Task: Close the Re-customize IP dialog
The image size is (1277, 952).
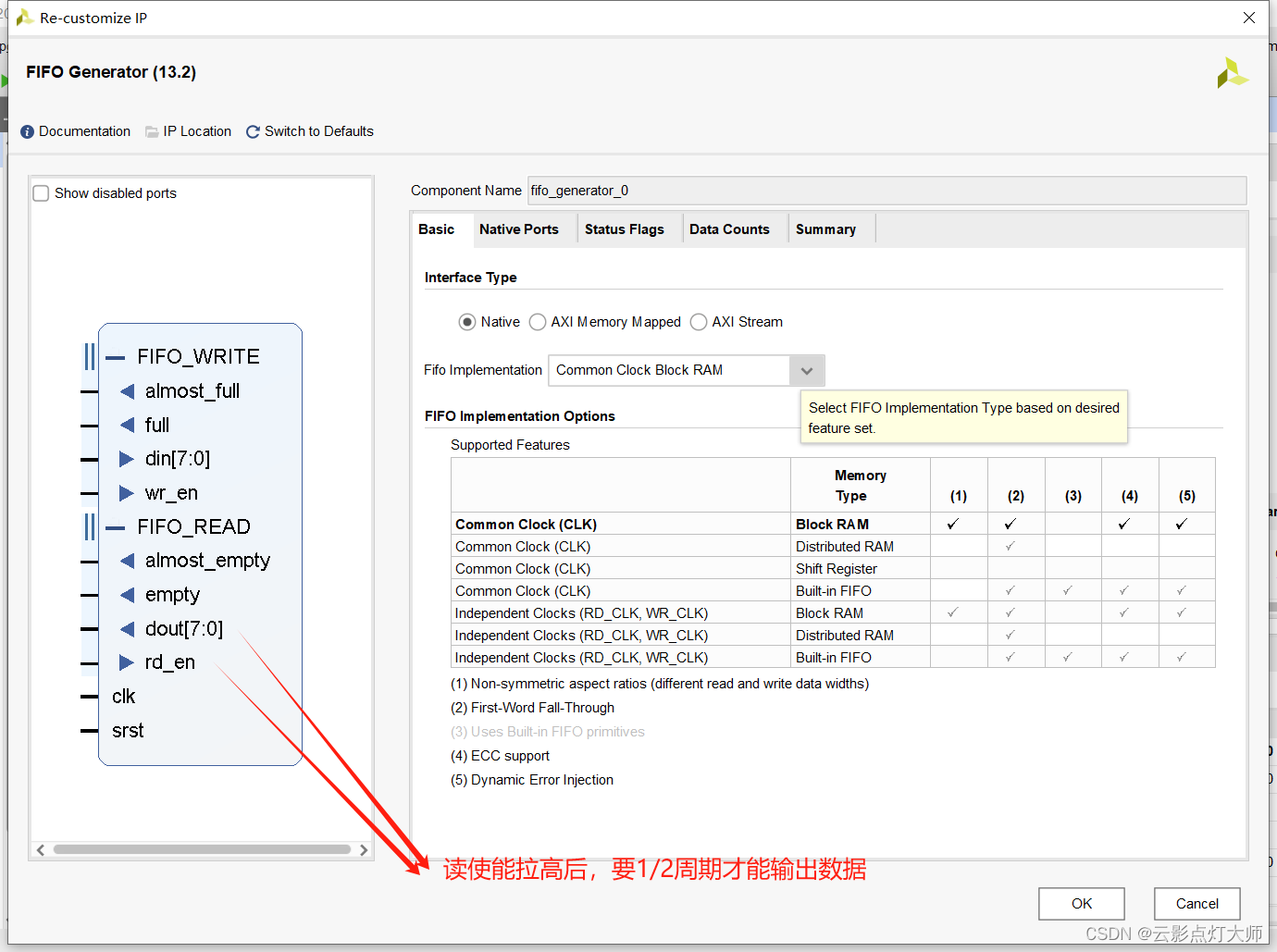Action: pyautogui.click(x=1249, y=18)
